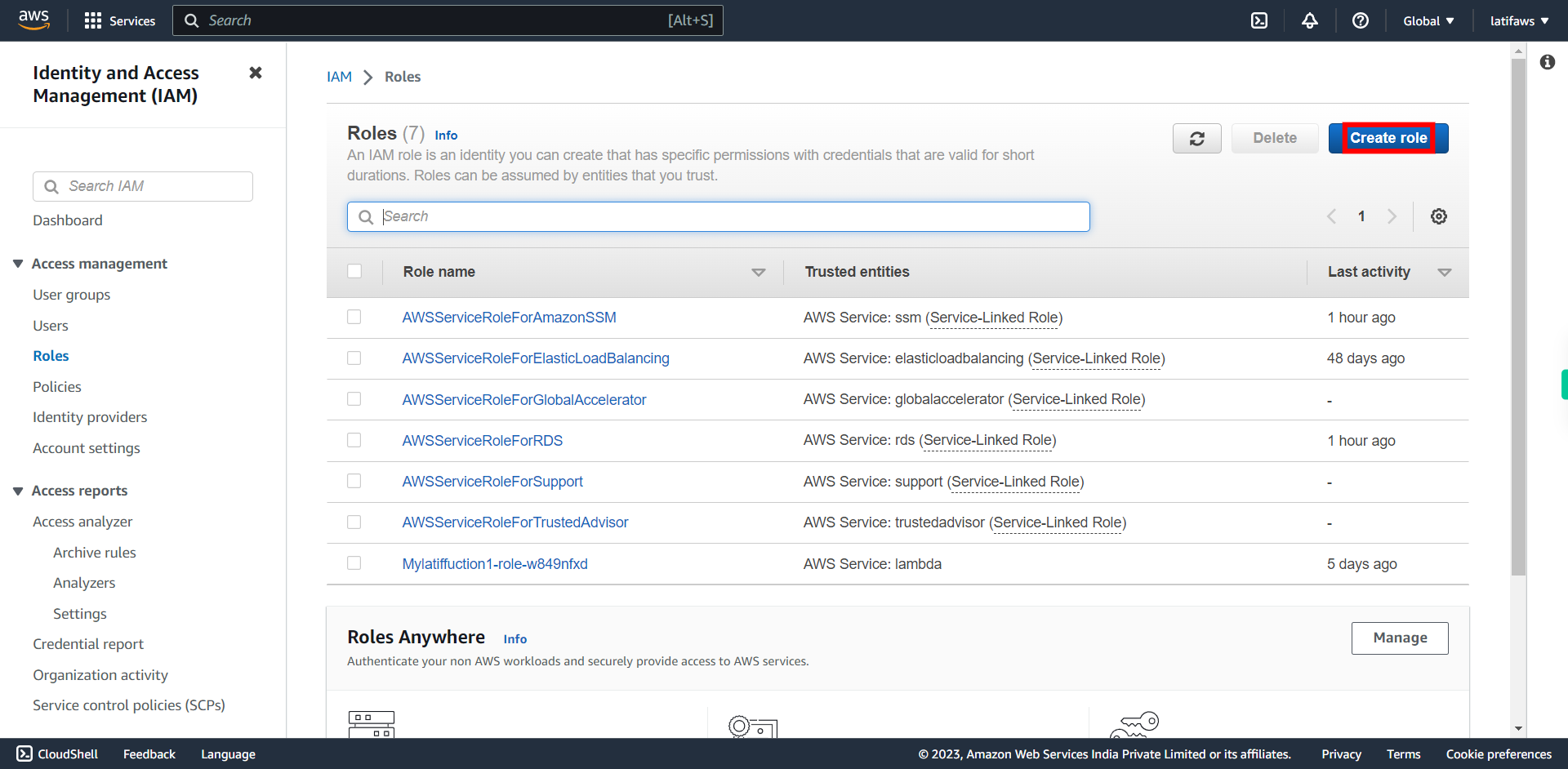Viewport: 1568px width, 769px height.
Task: Open Feedback in the footer
Action: pyautogui.click(x=149, y=754)
